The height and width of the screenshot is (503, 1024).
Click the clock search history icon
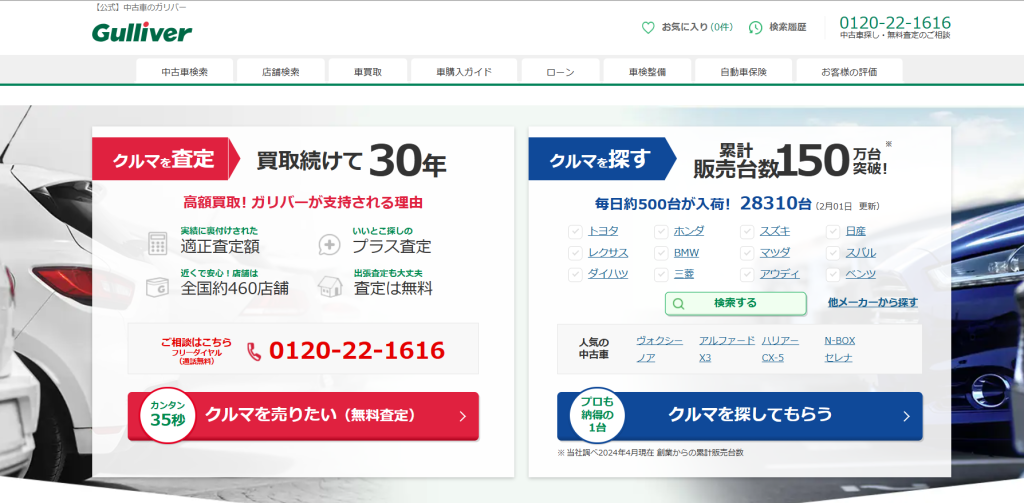(755, 27)
